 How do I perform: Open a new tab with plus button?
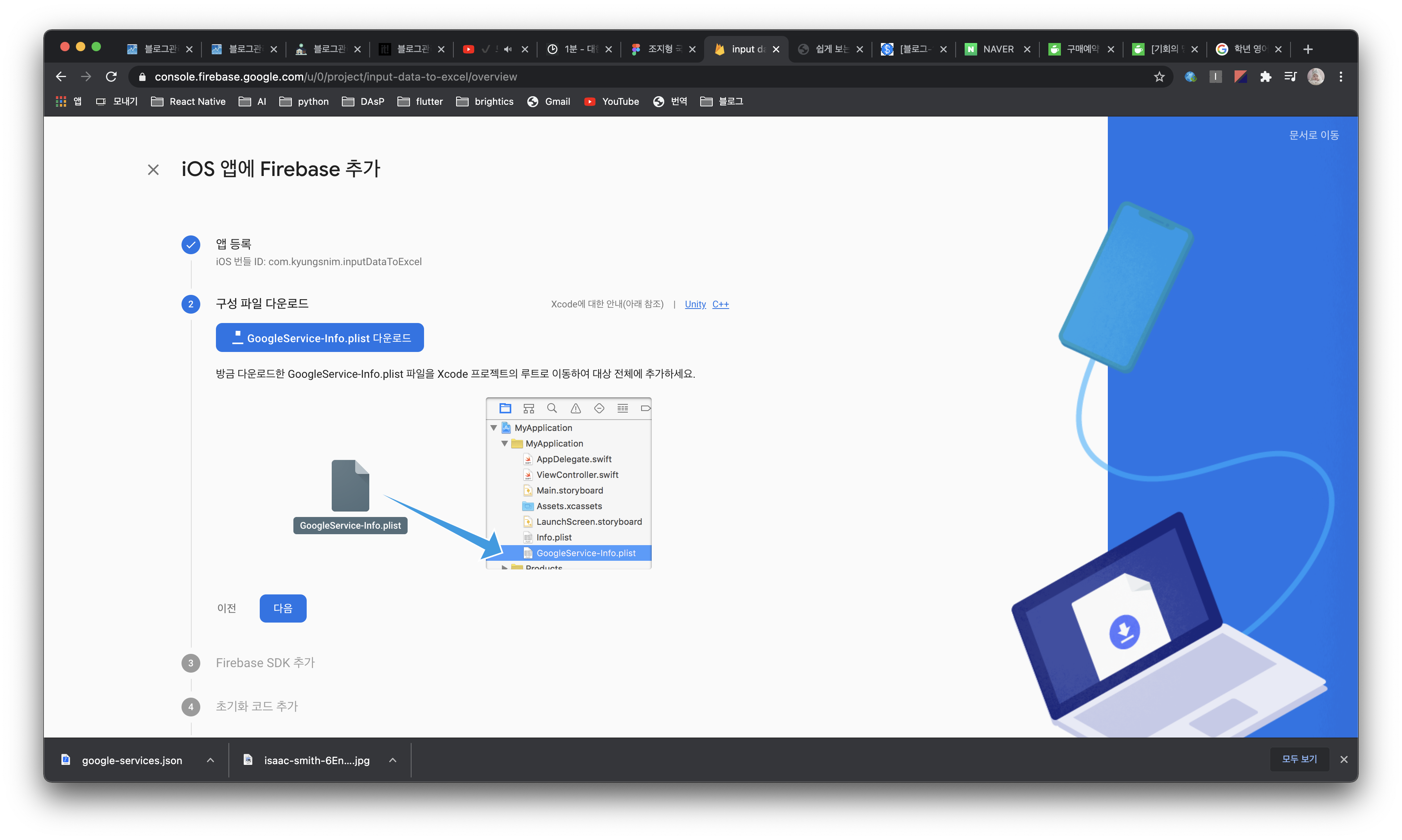click(x=1307, y=49)
